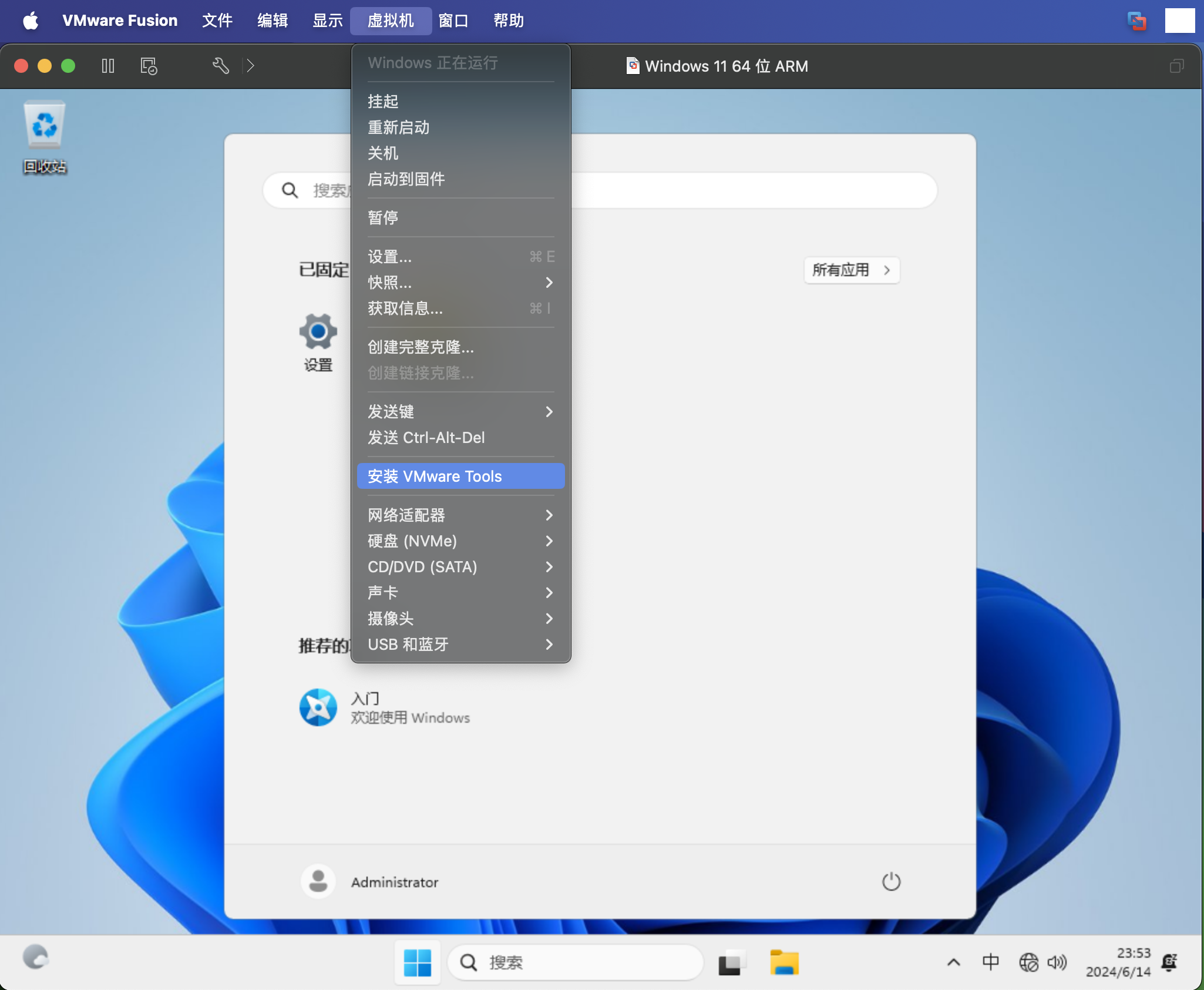Choose 创建完整克隆...
Image resolution: width=1204 pixels, height=990 pixels.
[x=460, y=347]
